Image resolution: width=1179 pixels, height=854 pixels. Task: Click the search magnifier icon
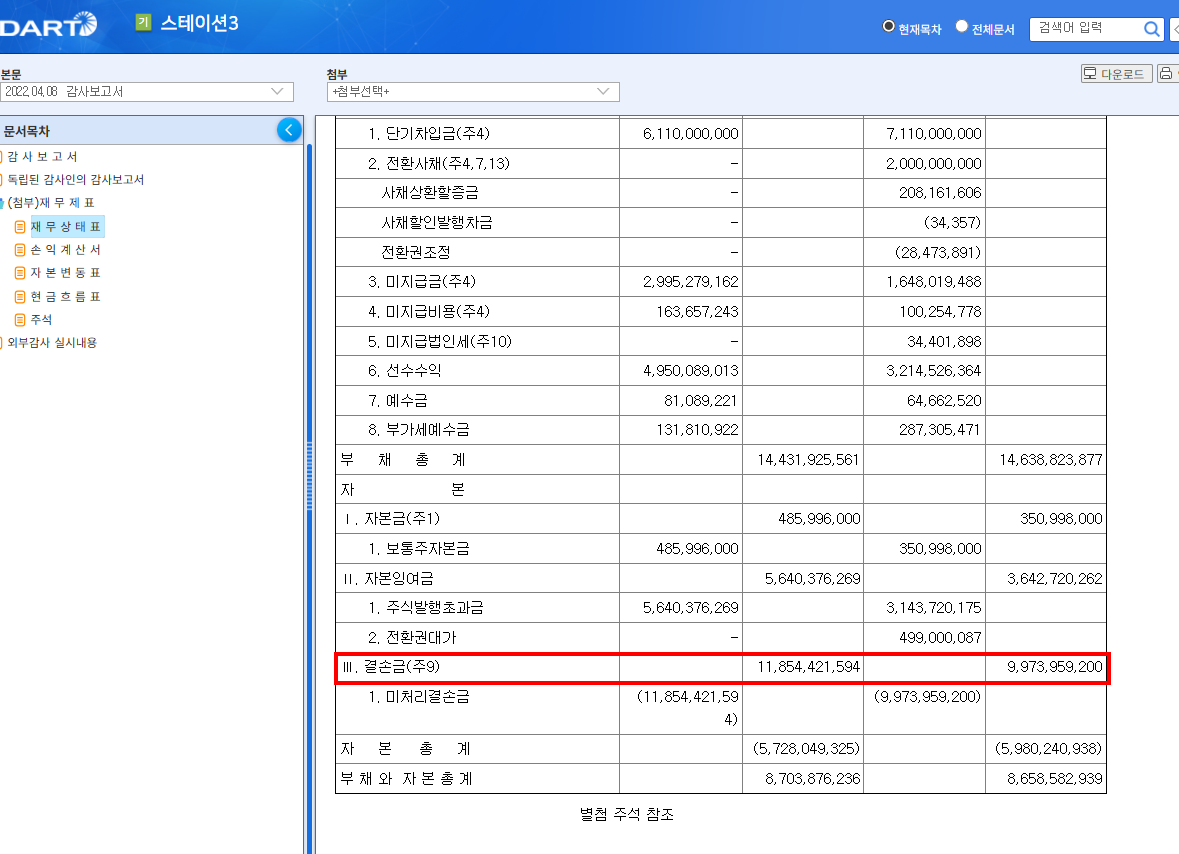1151,29
